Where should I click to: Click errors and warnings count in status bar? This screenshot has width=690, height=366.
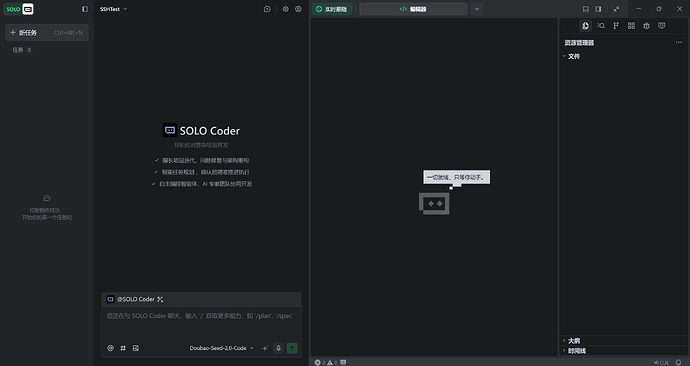326,362
